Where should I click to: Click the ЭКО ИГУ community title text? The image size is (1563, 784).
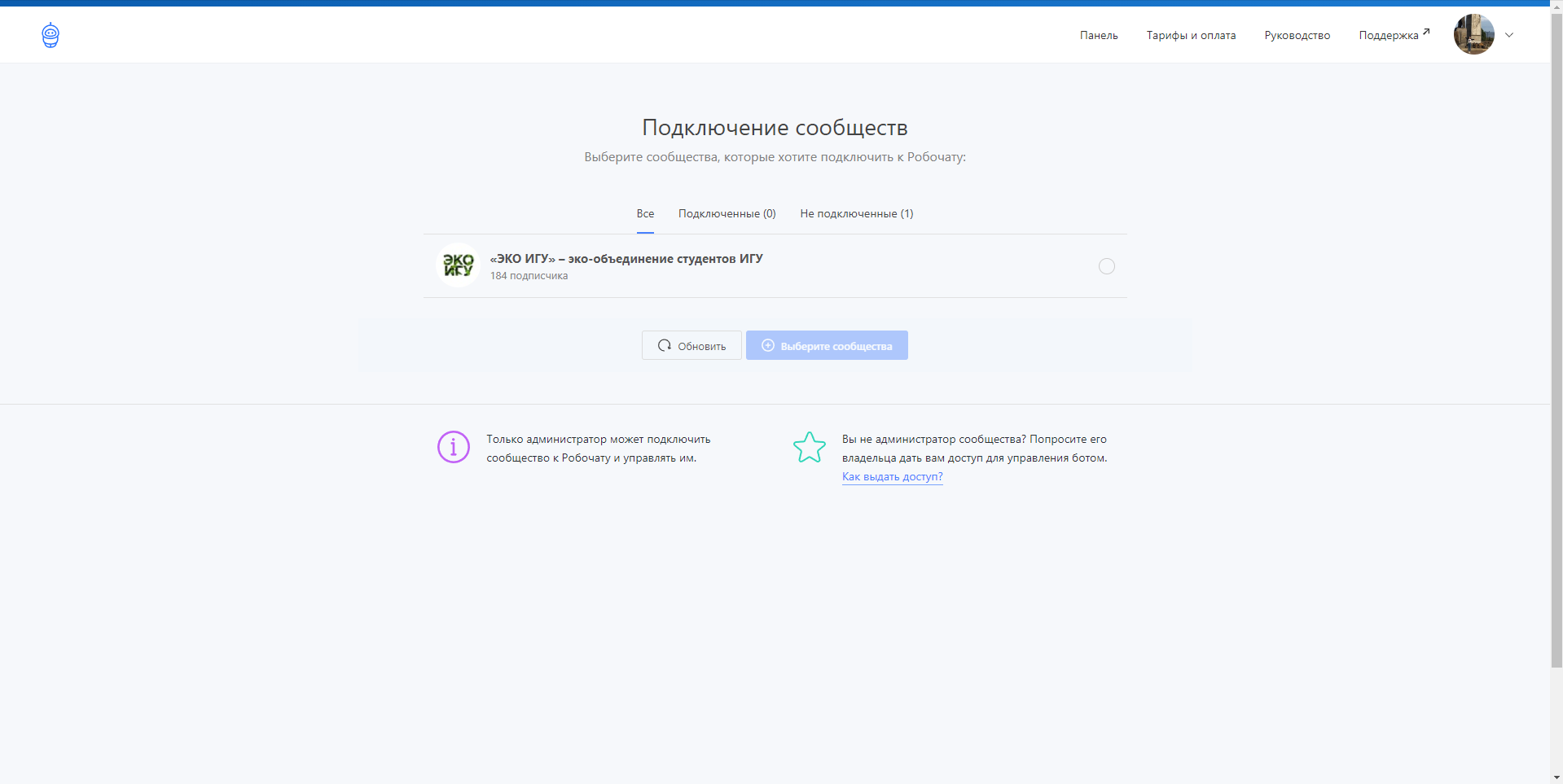626,258
